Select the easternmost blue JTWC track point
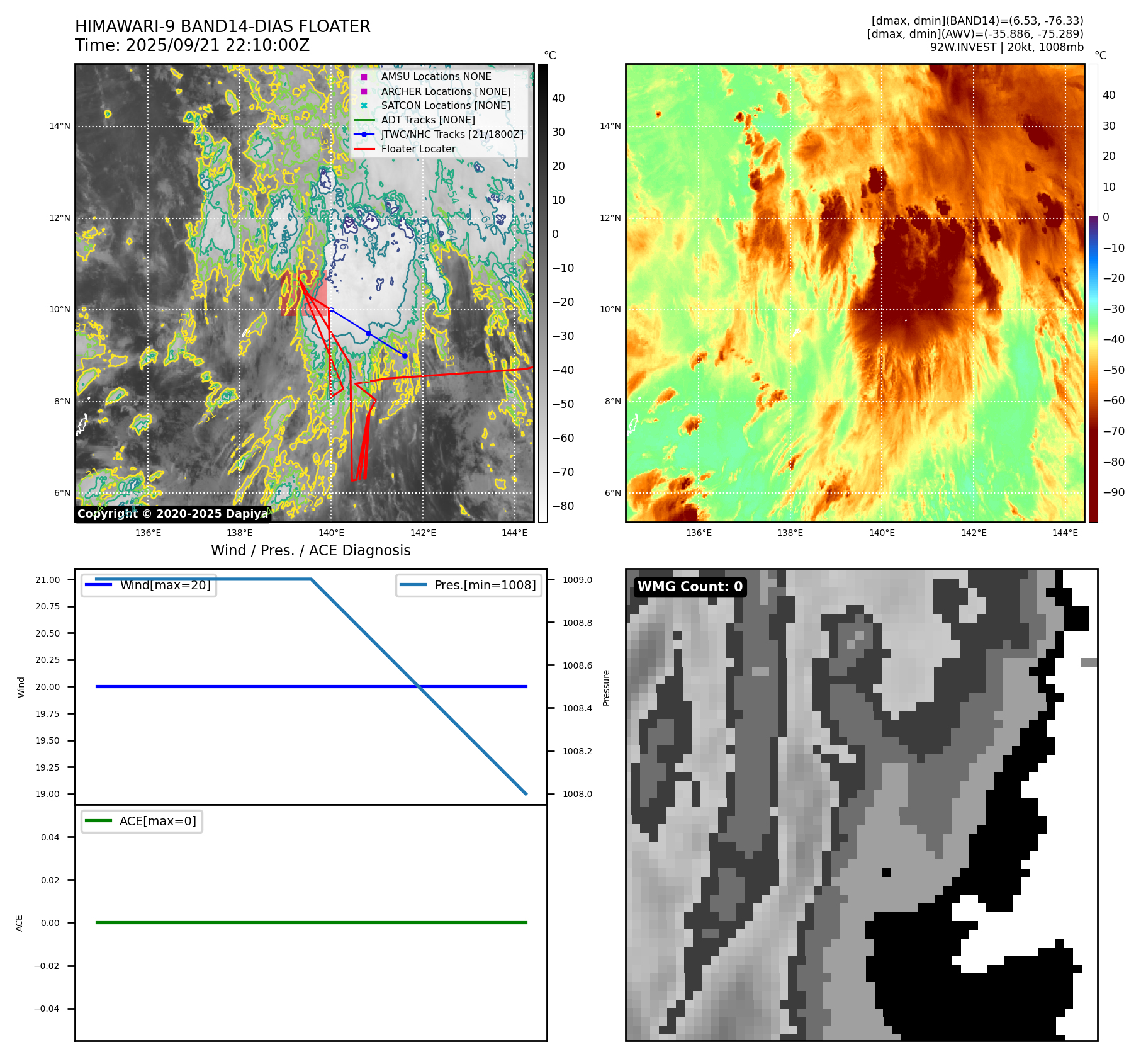Viewport: 1141px width, 1064px height. [405, 356]
